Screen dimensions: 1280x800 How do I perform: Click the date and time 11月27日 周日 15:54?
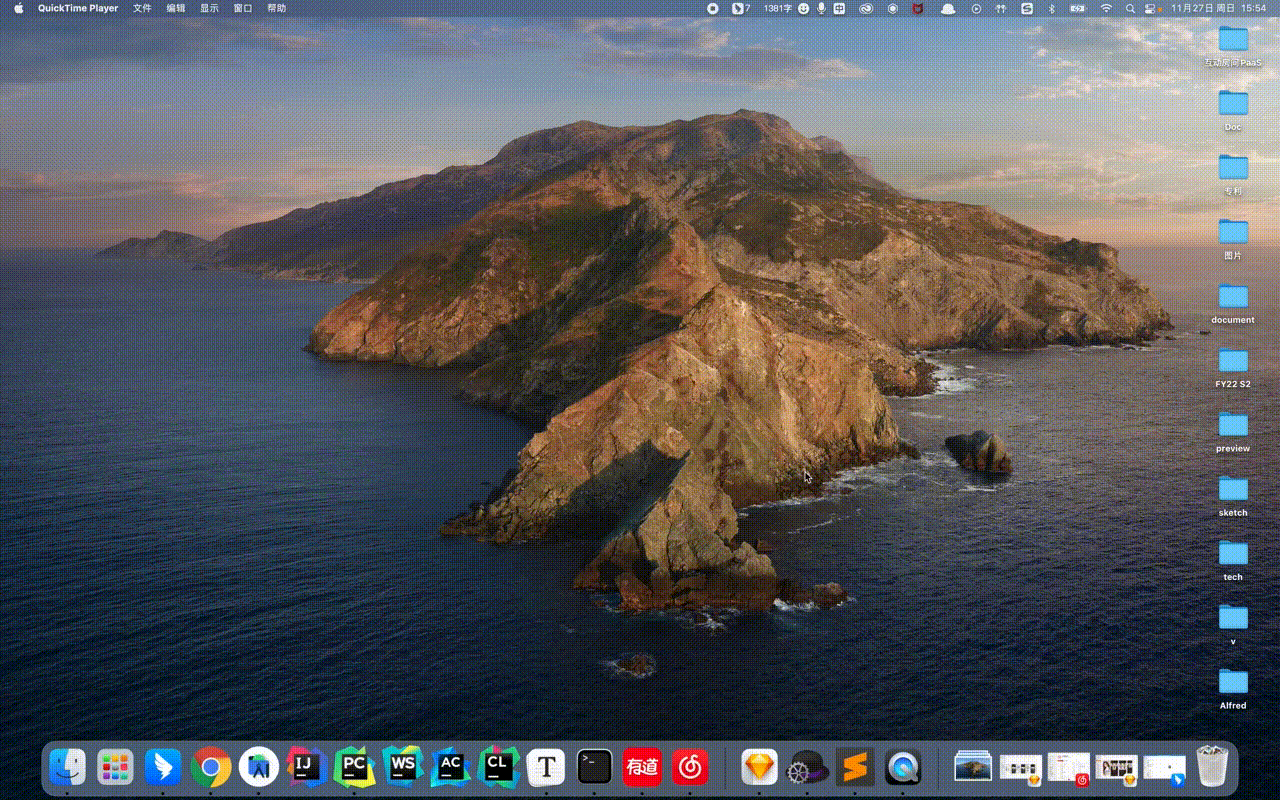point(1218,8)
